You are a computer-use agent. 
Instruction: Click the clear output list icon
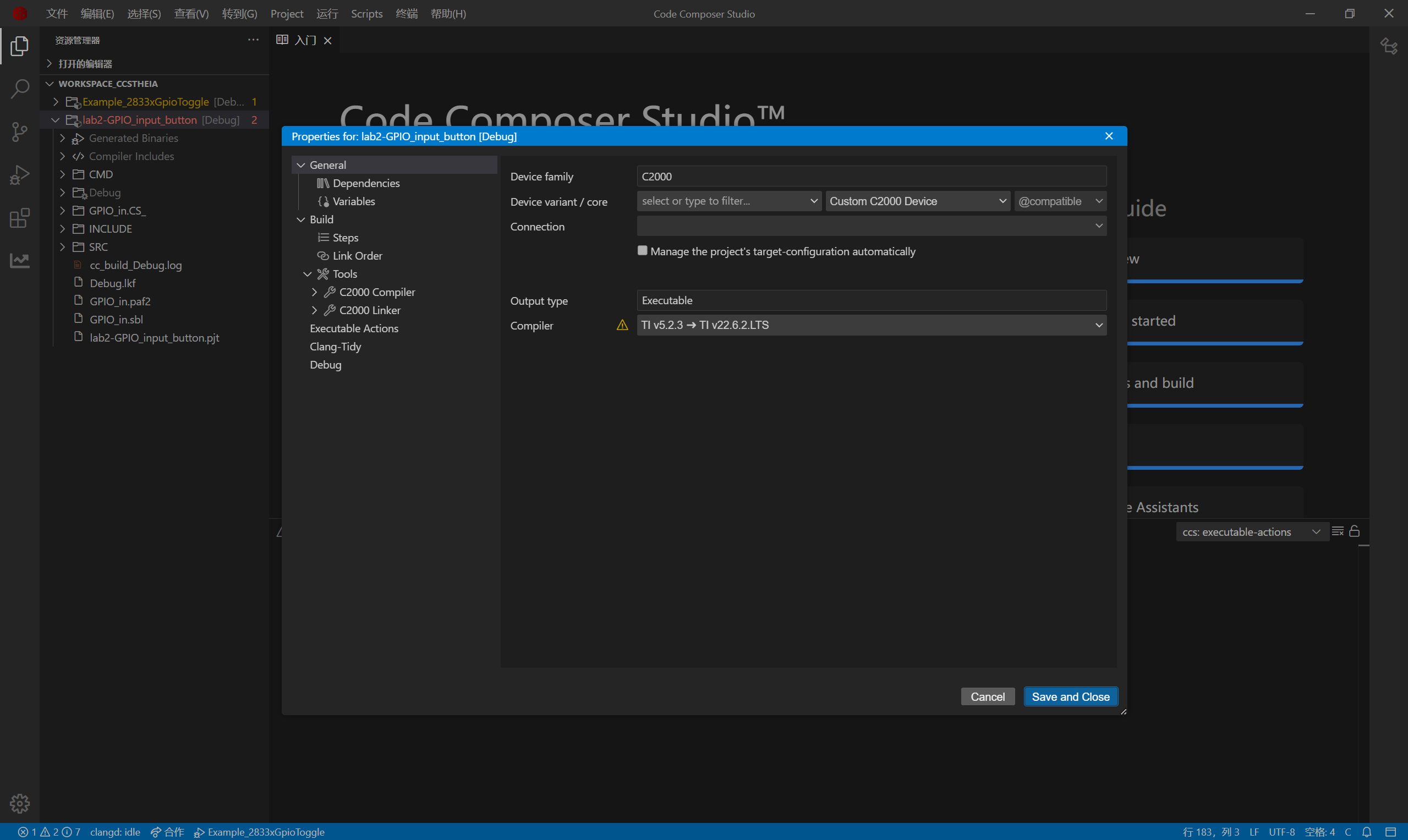[1337, 531]
